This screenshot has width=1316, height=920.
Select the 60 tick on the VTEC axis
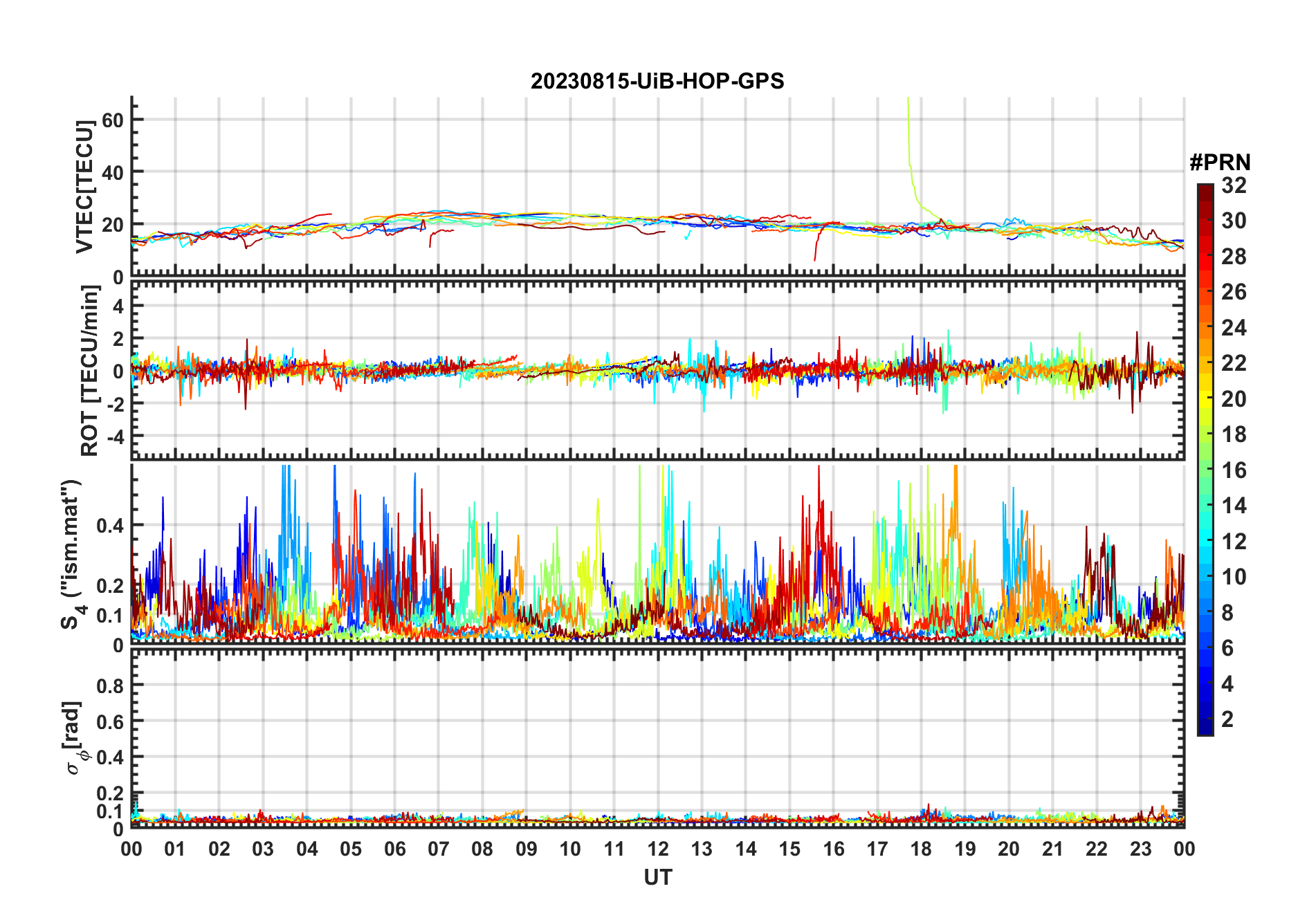click(x=113, y=120)
